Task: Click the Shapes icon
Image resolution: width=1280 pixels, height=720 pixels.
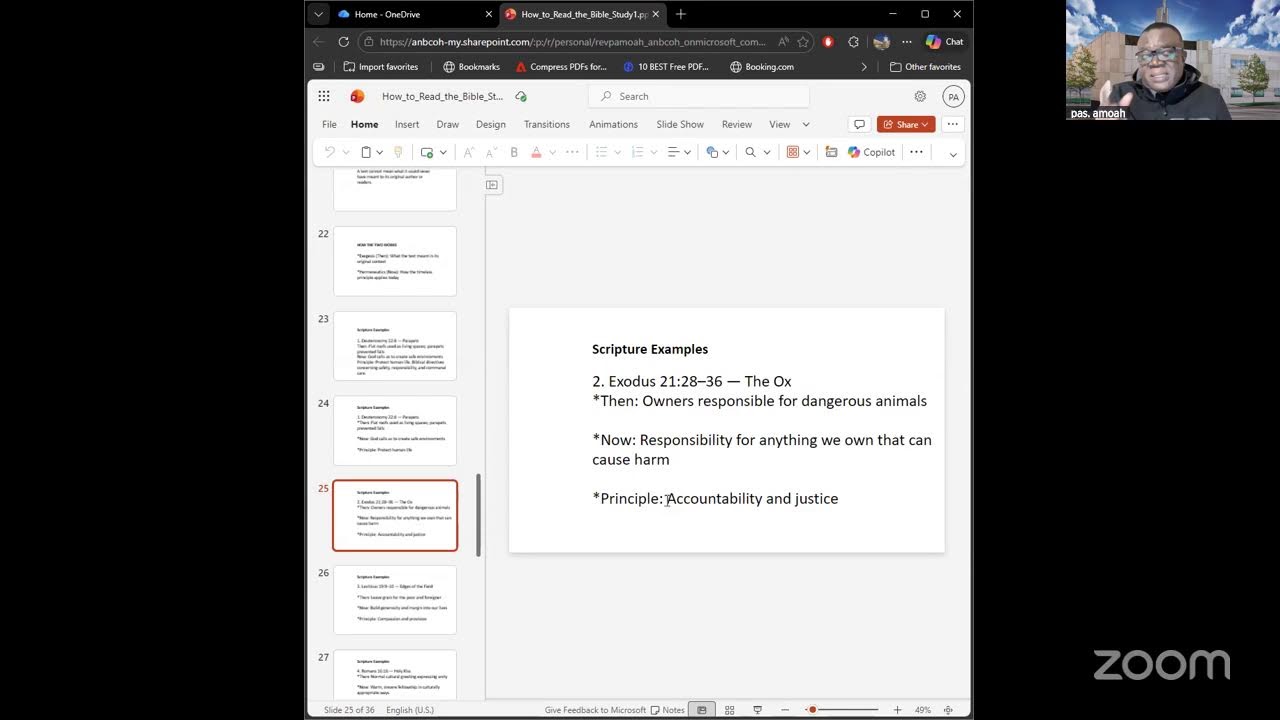Action: tap(712, 152)
